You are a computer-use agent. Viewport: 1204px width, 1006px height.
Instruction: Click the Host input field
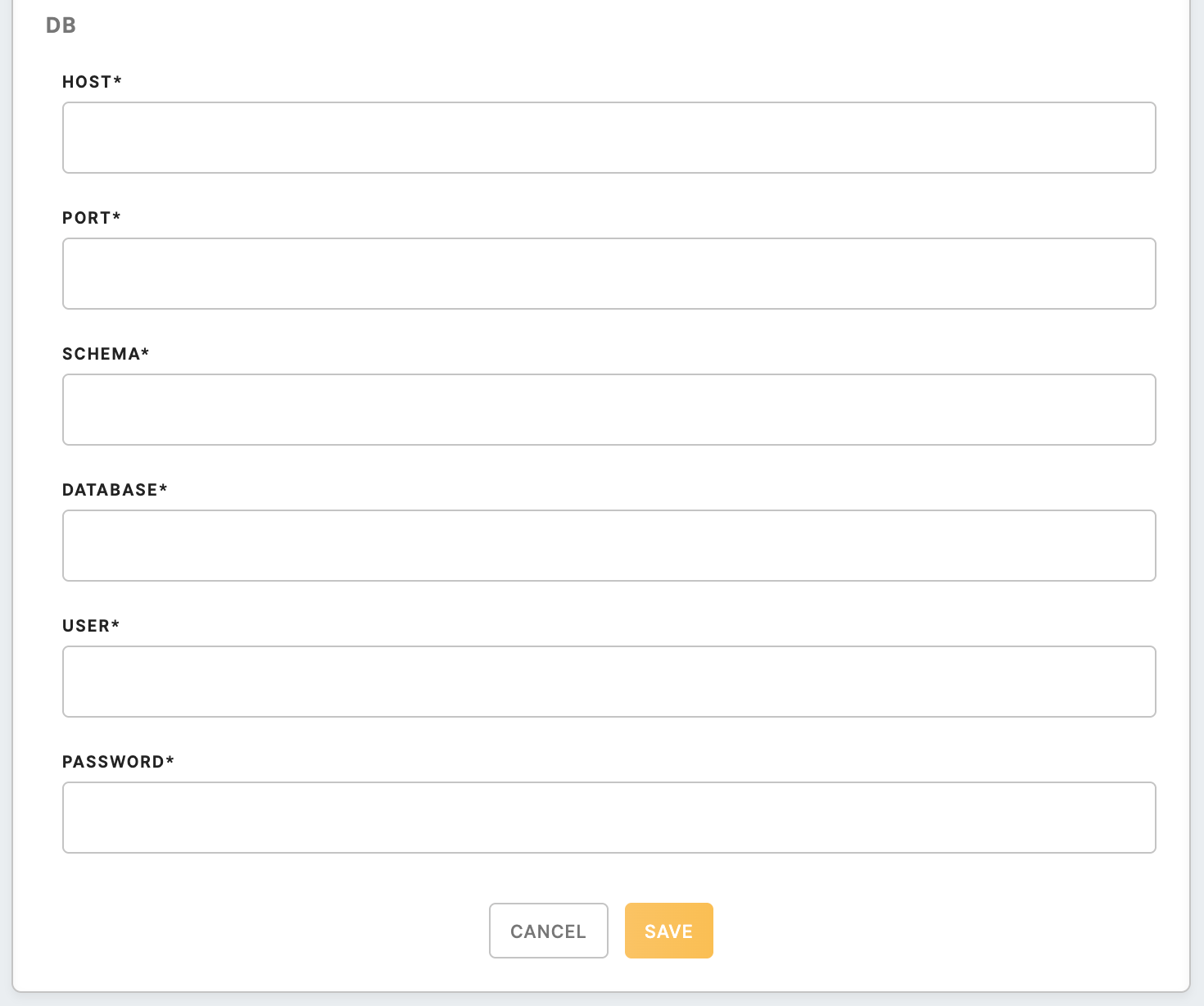(609, 138)
